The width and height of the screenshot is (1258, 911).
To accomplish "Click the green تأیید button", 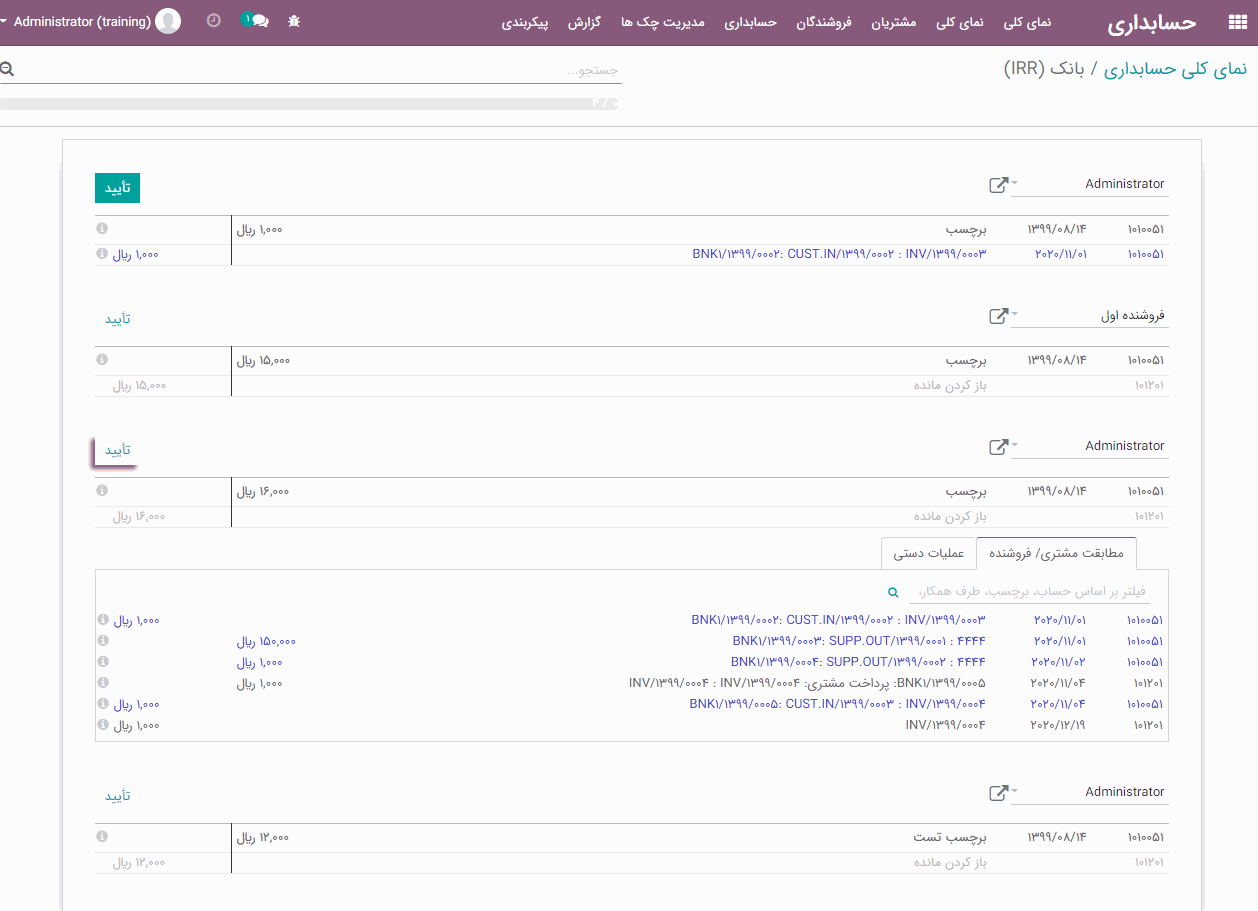I will pos(117,188).
